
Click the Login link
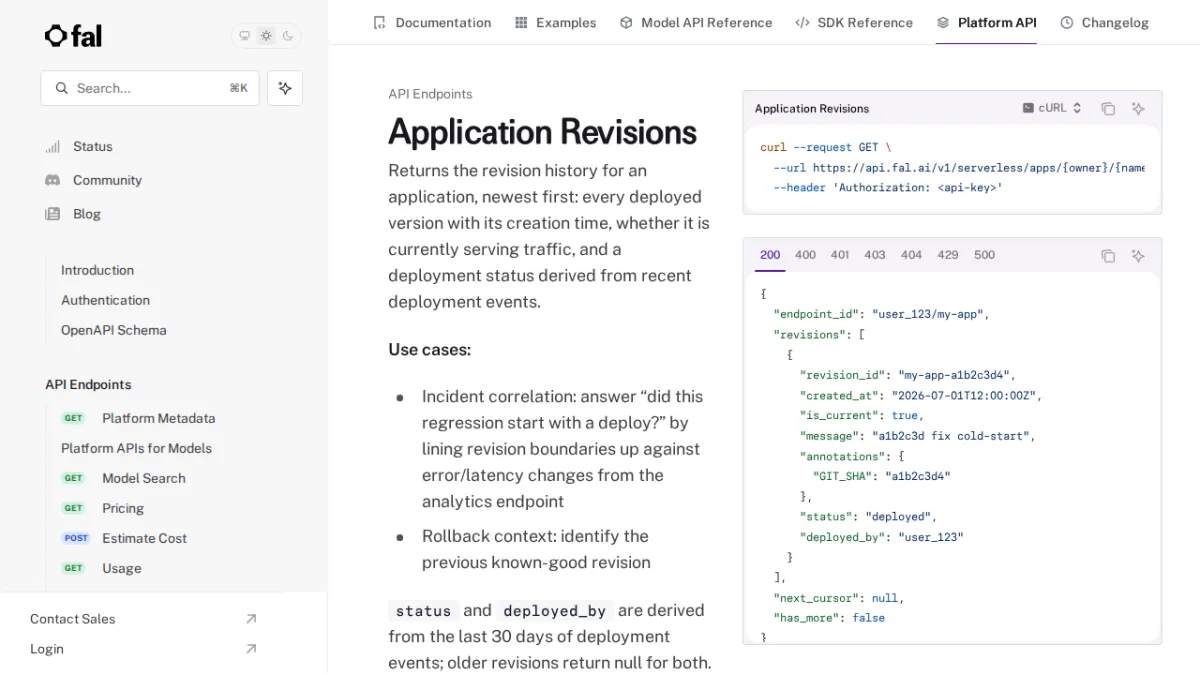(47, 649)
